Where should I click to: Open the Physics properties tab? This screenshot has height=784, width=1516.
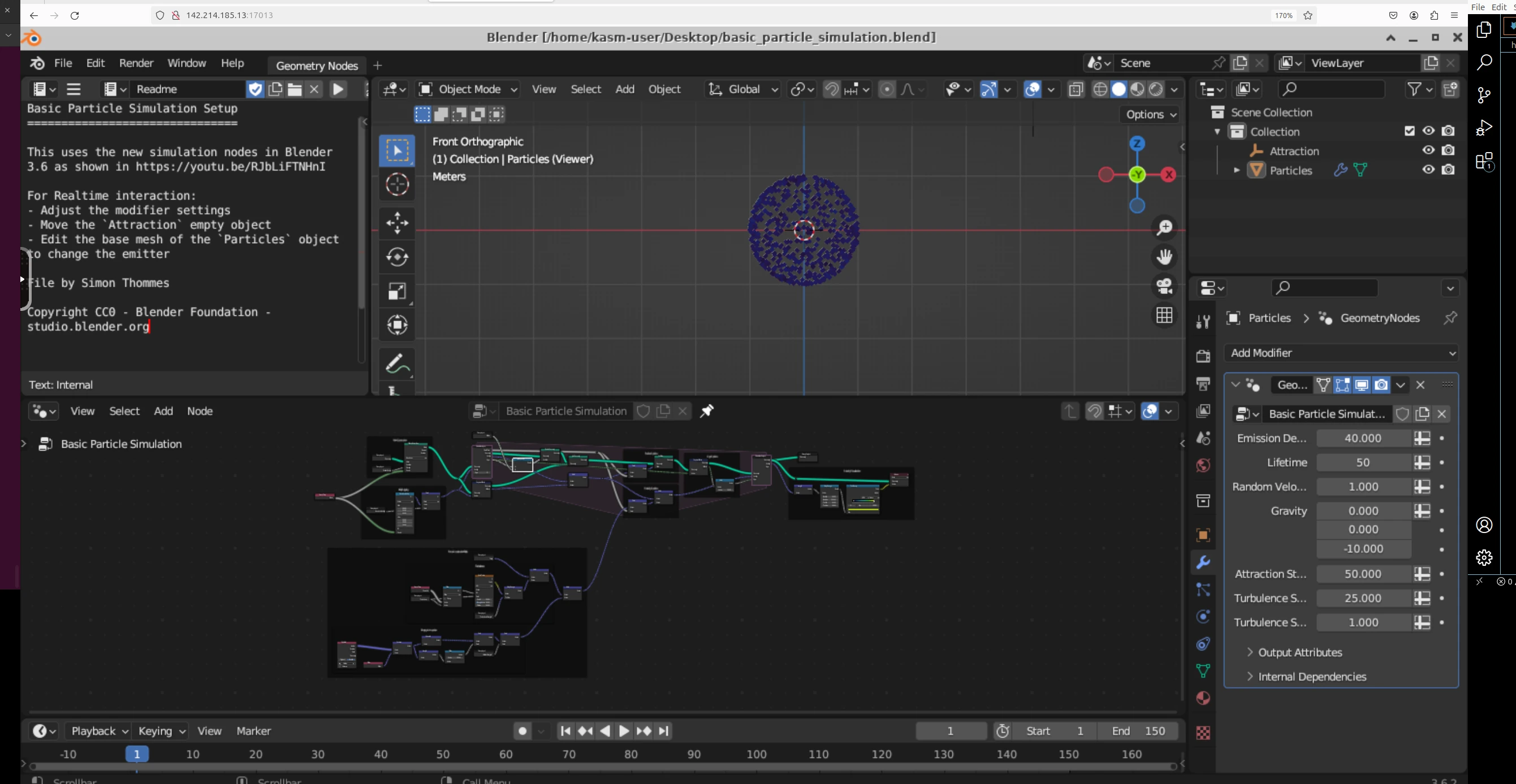[x=1203, y=616]
